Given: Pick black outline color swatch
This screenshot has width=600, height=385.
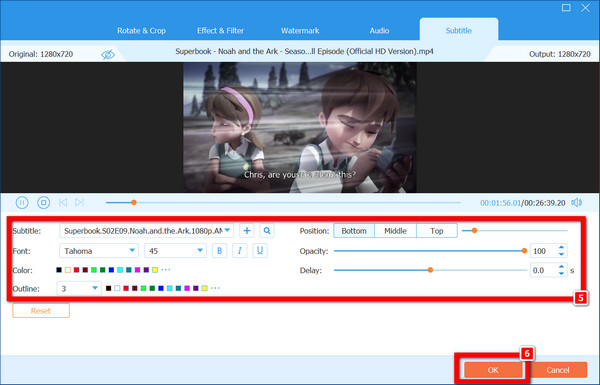Looking at the screenshot, I should (109, 288).
